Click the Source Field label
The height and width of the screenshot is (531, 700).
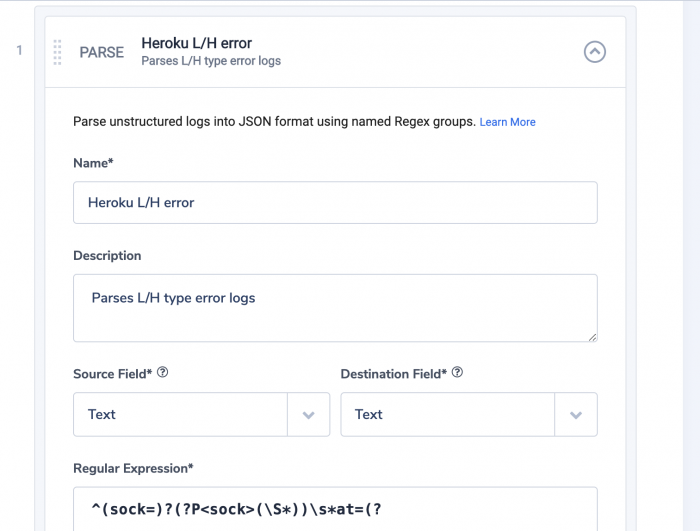click(x=112, y=374)
